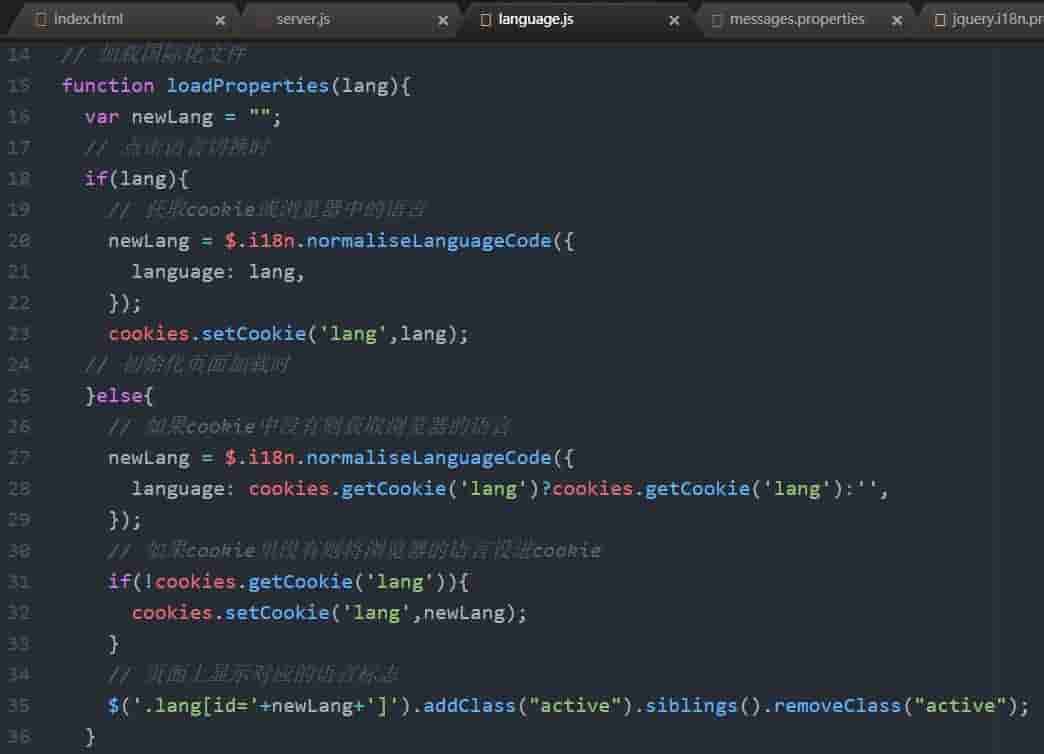
Task: Close the index.html tab
Action: 220,21
